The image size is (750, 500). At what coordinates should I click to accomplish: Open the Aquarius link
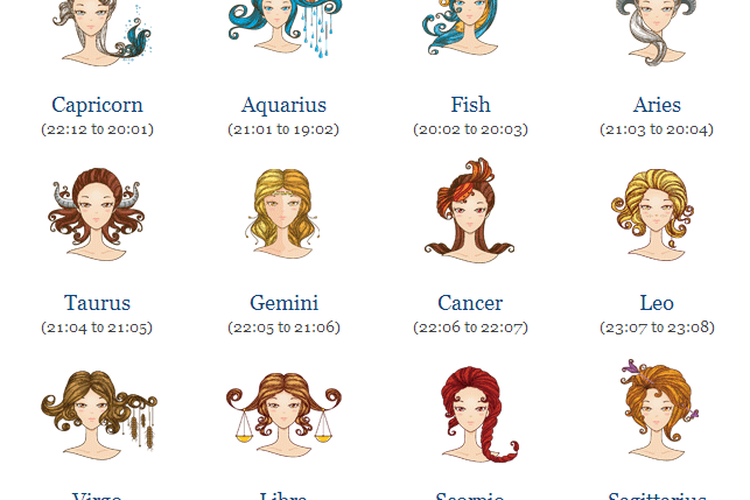(284, 105)
